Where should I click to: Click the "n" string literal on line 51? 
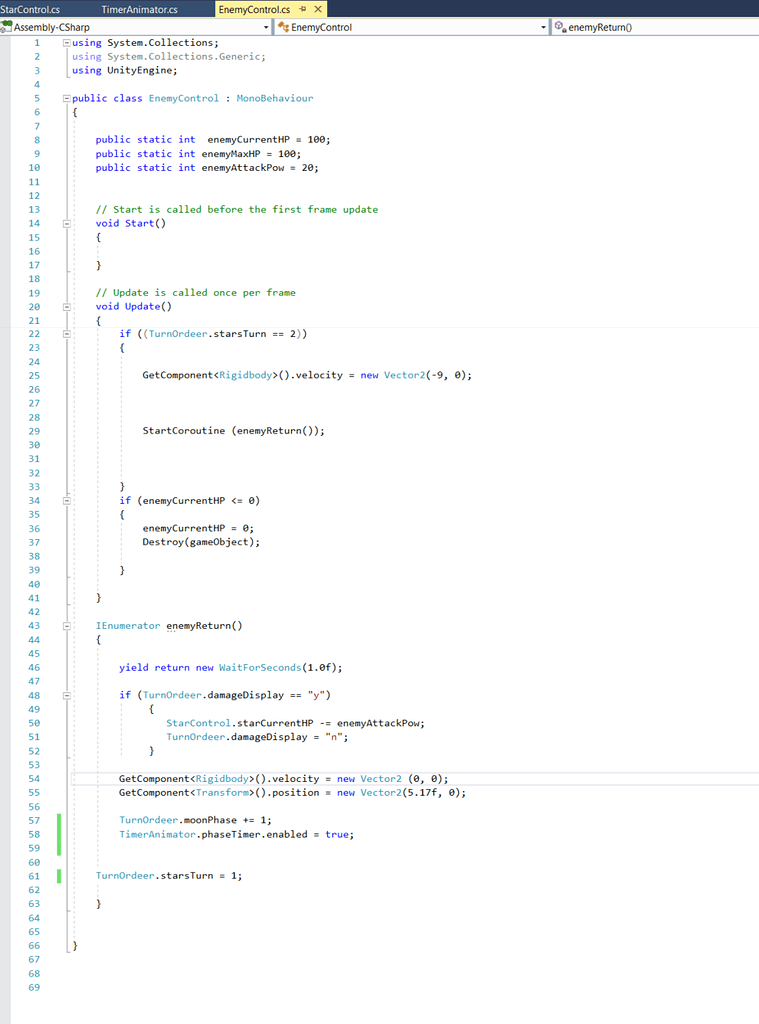click(334, 737)
